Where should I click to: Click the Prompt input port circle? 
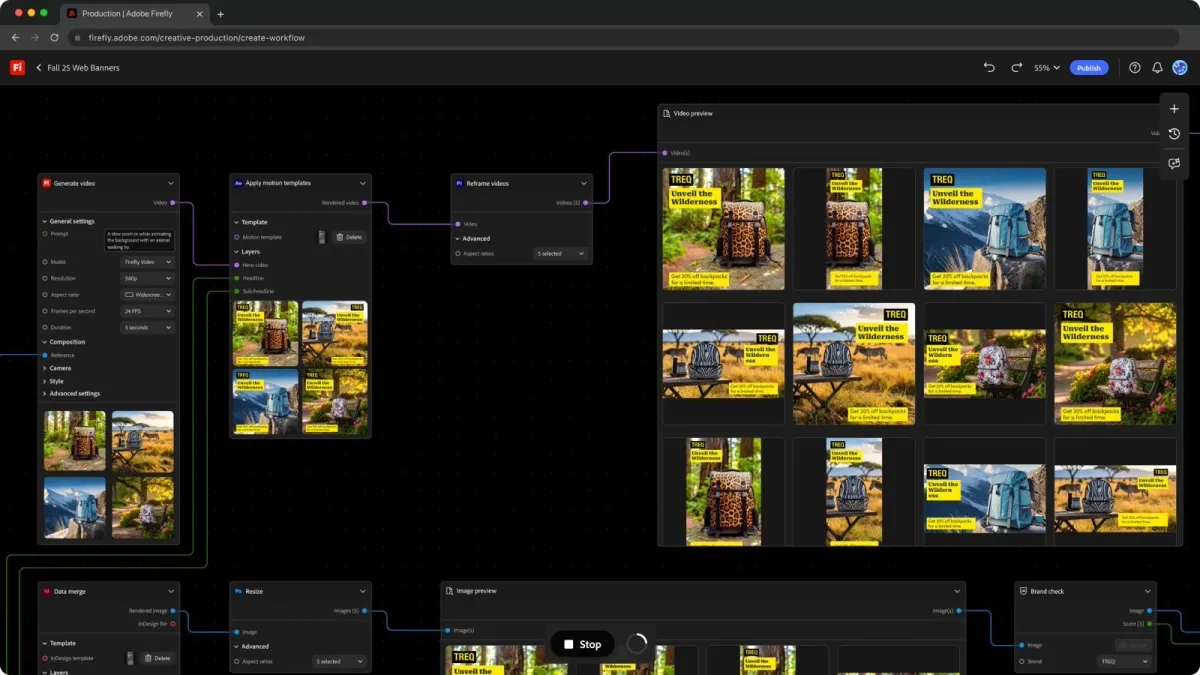point(45,234)
